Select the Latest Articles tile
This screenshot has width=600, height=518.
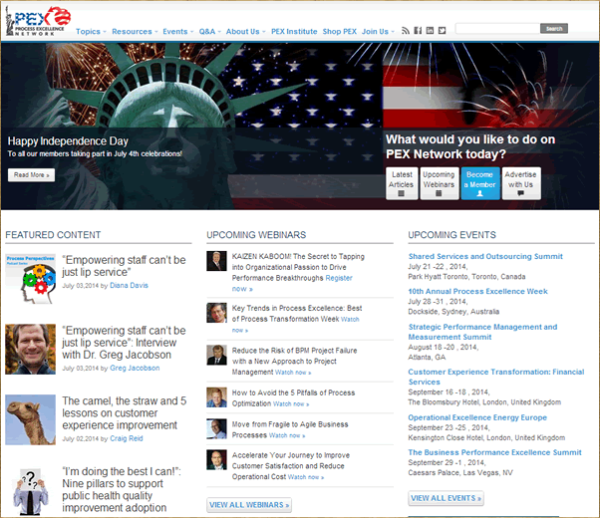click(401, 183)
